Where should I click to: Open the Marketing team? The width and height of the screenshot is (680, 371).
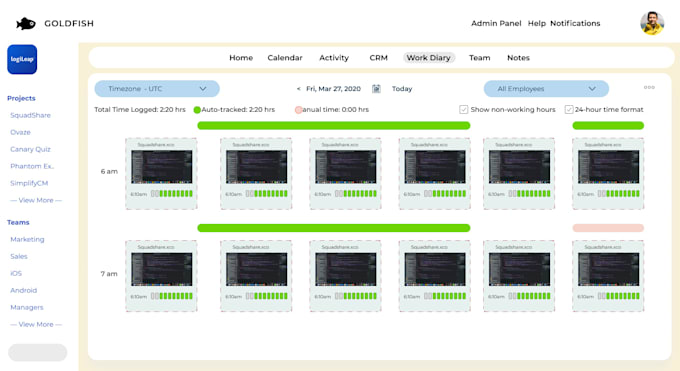click(x=27, y=239)
